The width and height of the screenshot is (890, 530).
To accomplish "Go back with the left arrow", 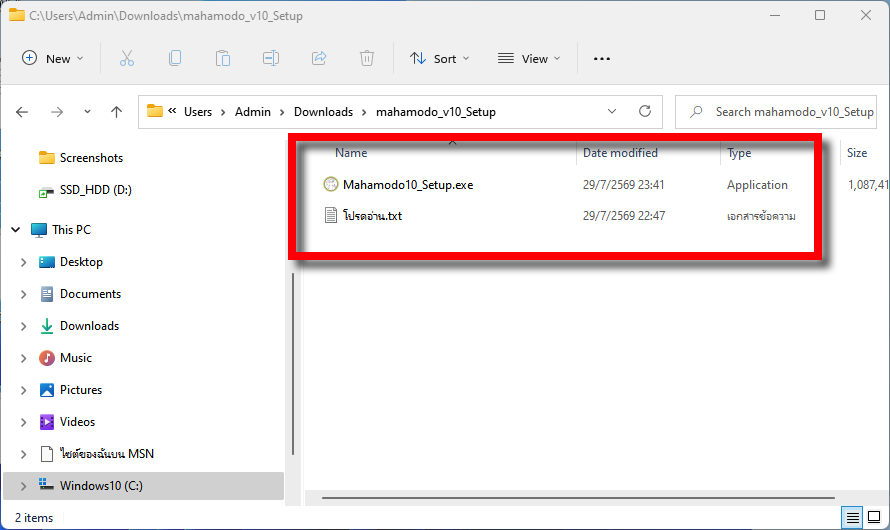I will coord(22,112).
